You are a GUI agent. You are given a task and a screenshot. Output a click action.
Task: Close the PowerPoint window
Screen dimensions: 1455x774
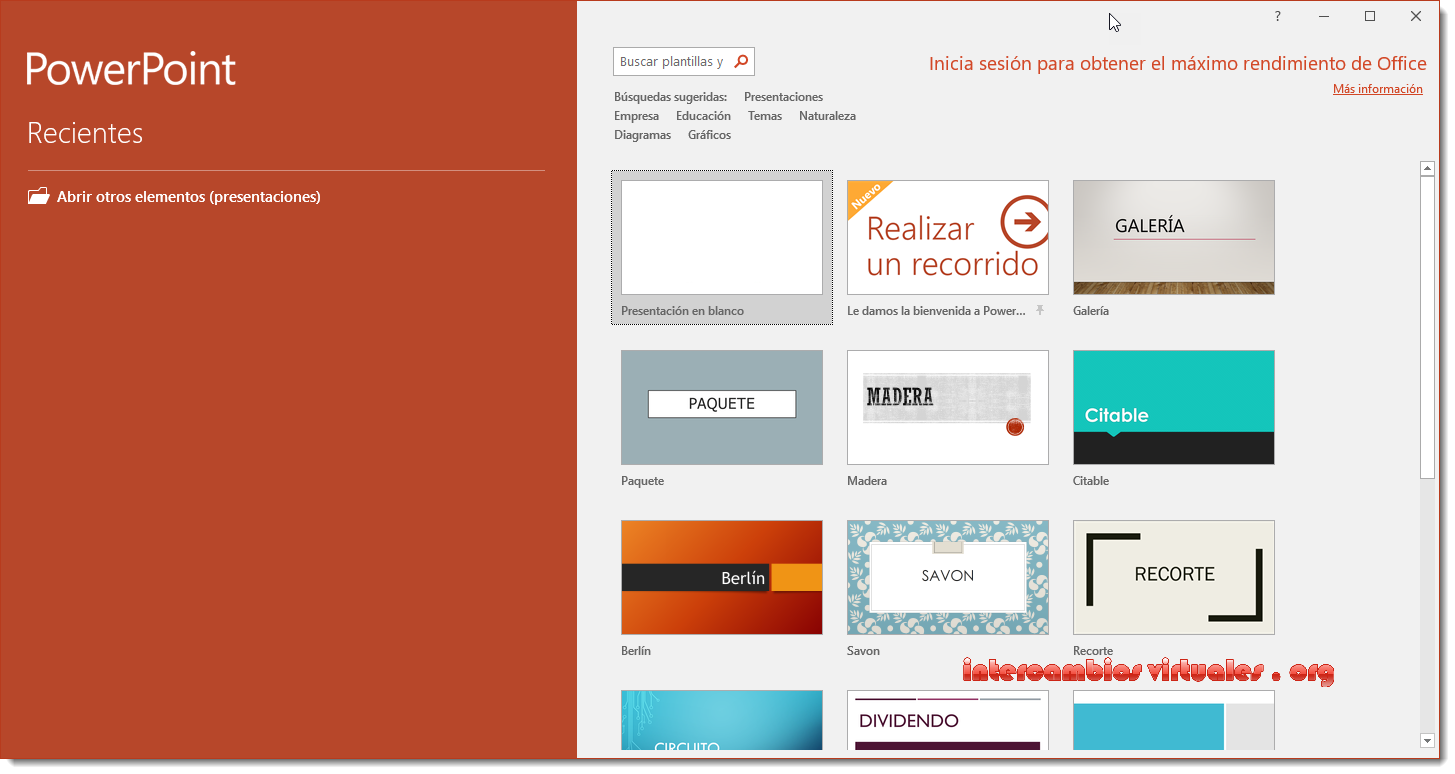pyautogui.click(x=1416, y=16)
